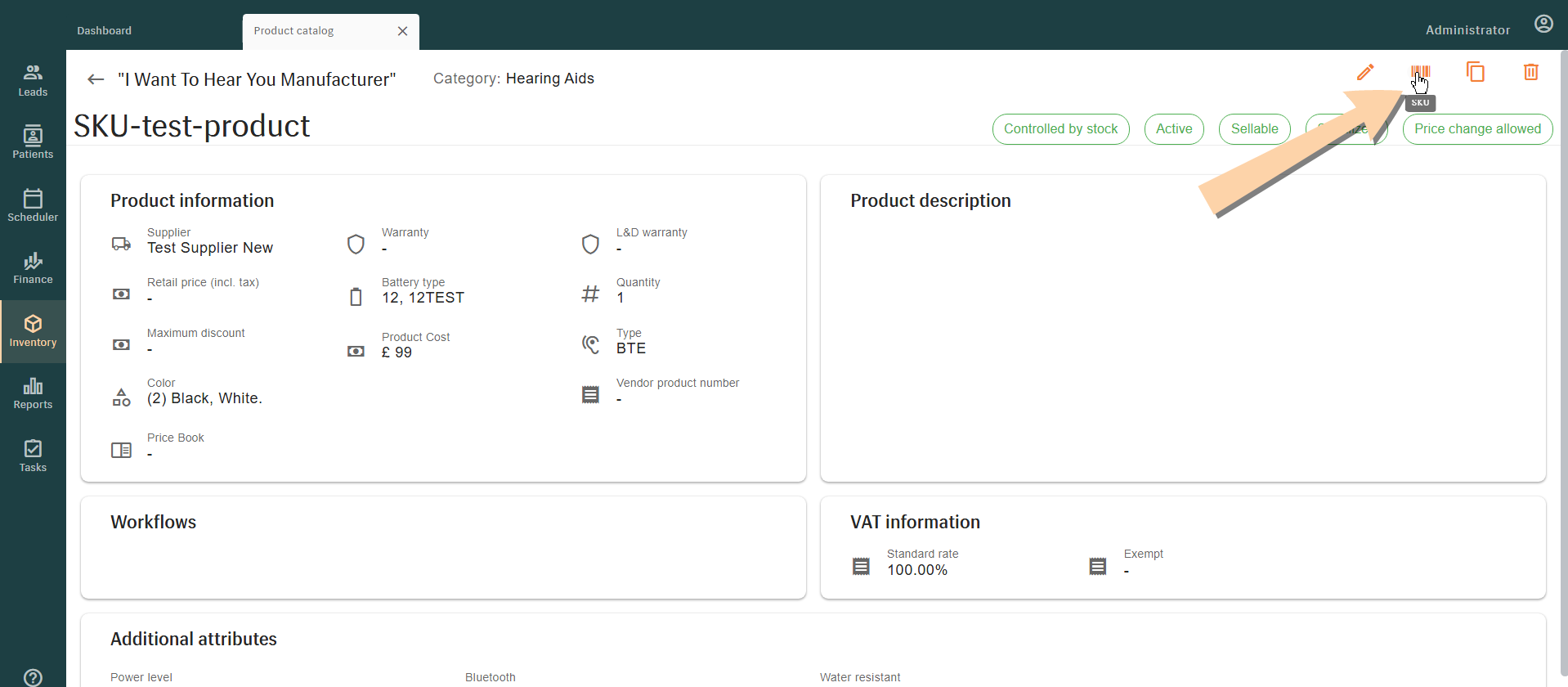Click the Hearing Aids category text

[550, 79]
